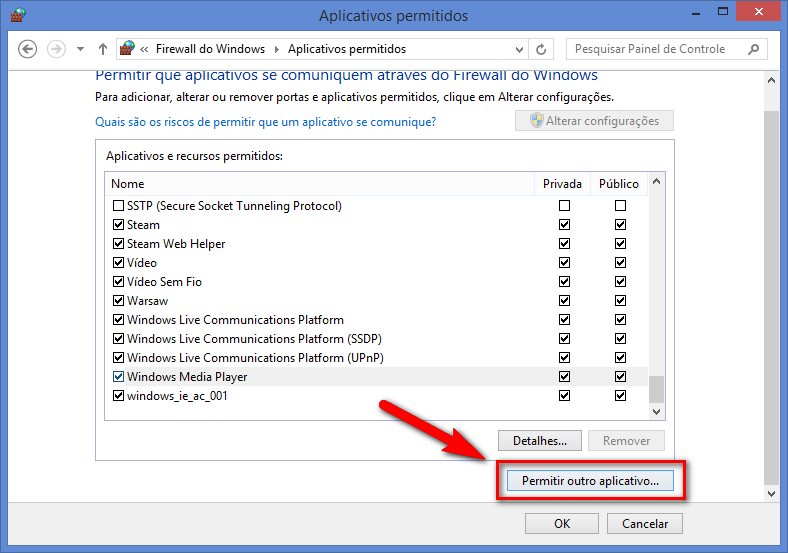The width and height of the screenshot is (788, 553).
Task: Click the double chevron in address bar
Action: coord(144,49)
